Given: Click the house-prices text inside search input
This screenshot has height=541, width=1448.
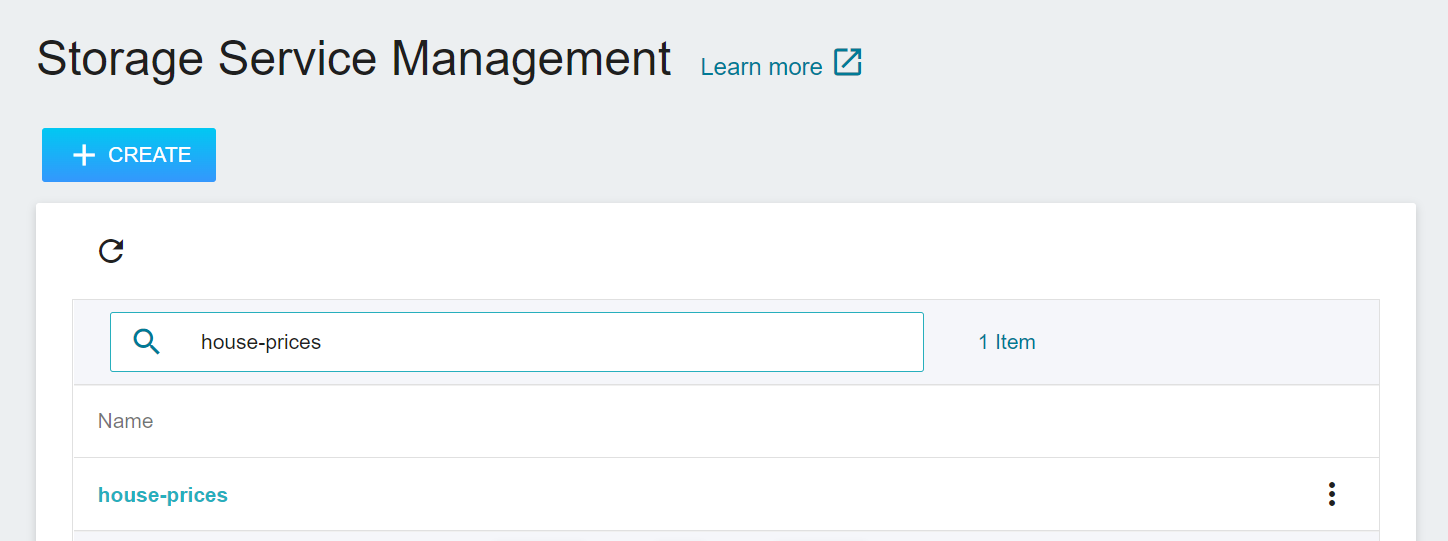Looking at the screenshot, I should pos(261,342).
